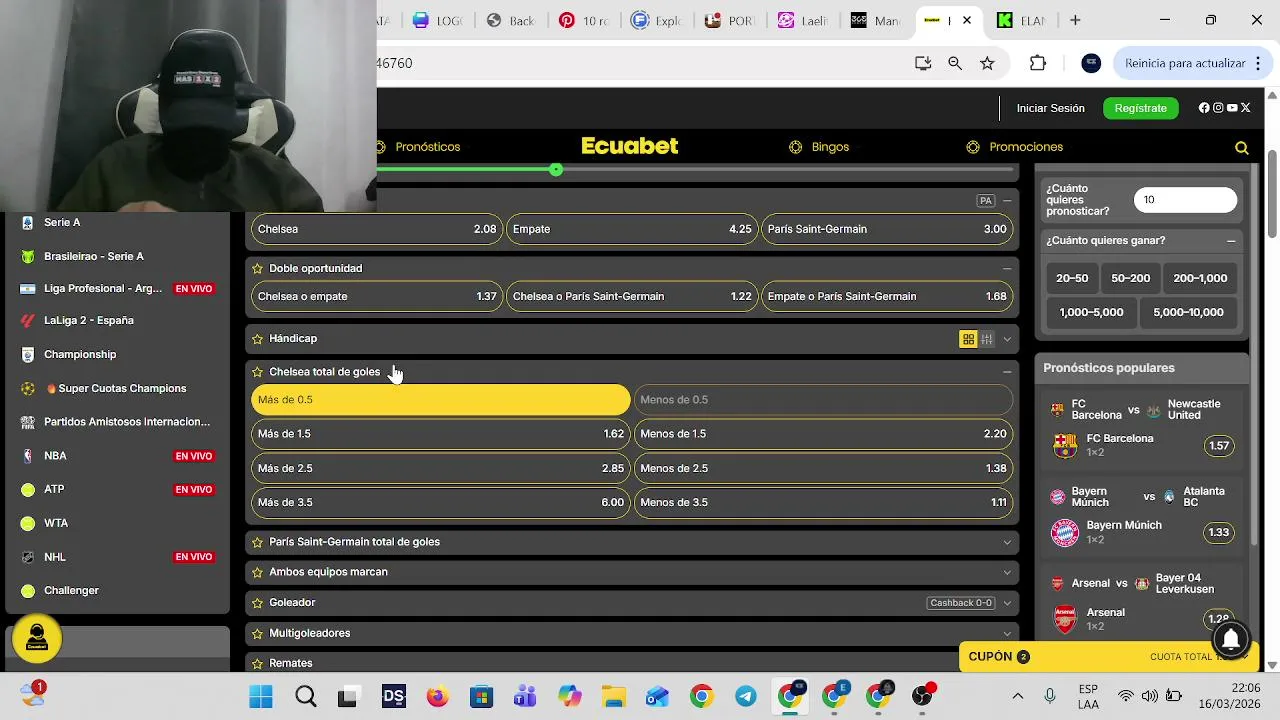Open the Windows Start menu

click(261, 697)
